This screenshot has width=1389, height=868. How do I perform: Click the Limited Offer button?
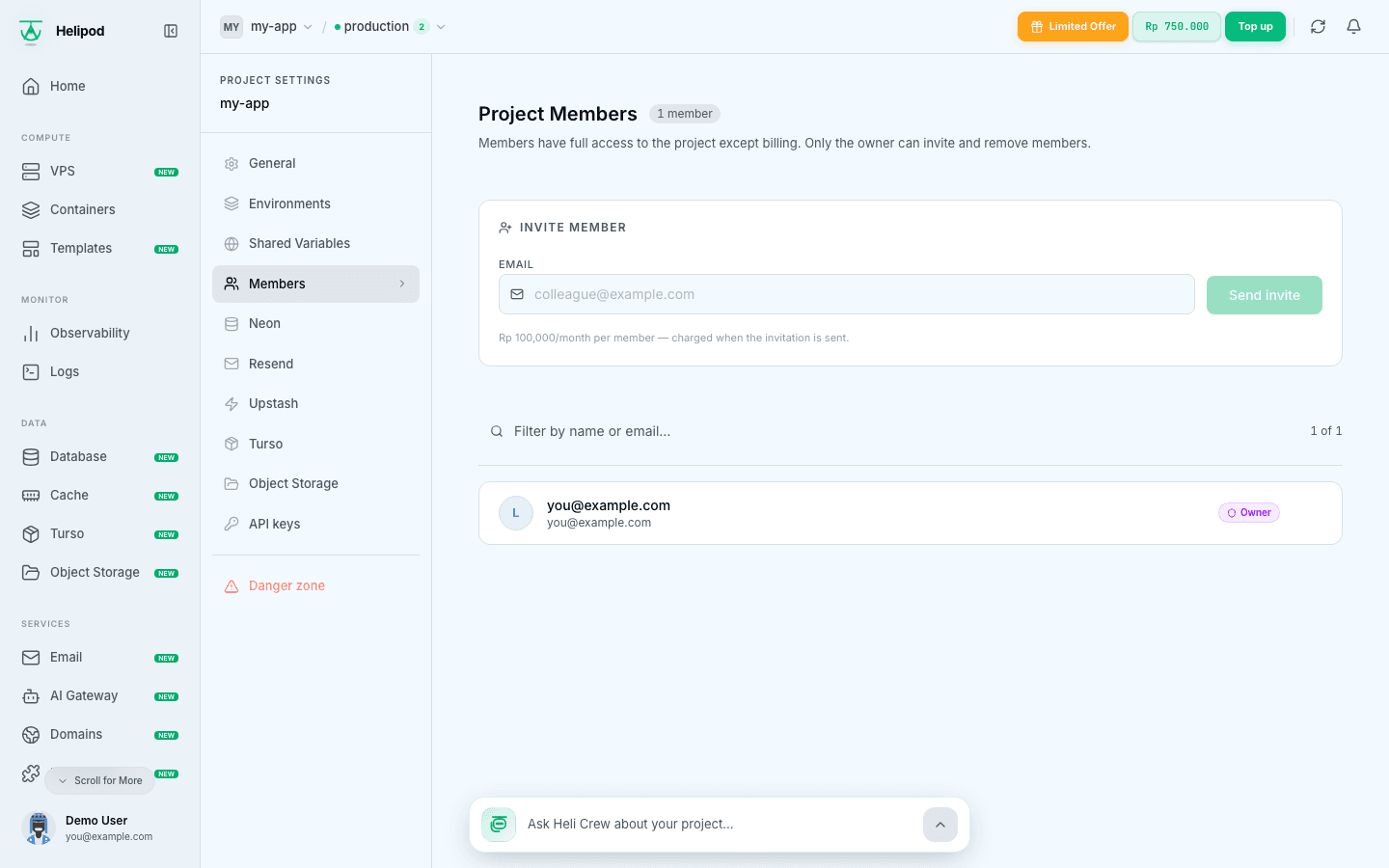coord(1073,27)
